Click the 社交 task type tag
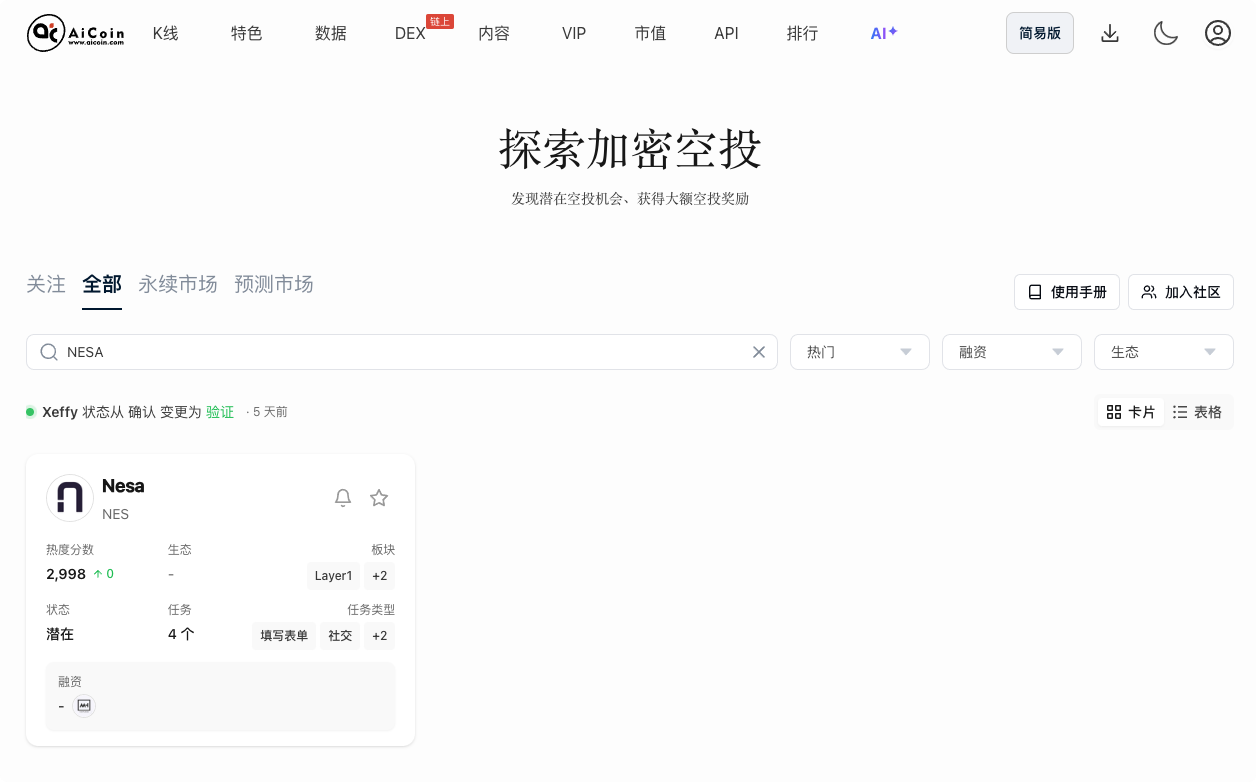The width and height of the screenshot is (1256, 782). (340, 636)
